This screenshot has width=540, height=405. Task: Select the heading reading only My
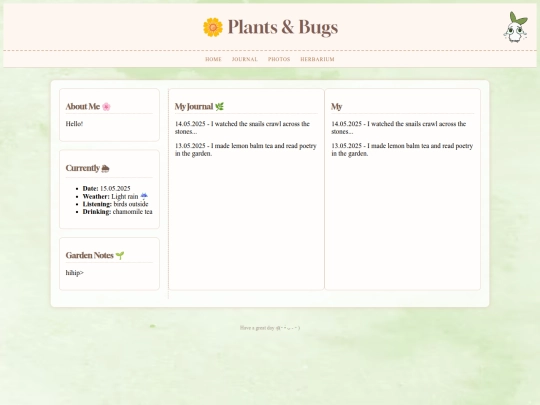(336, 106)
